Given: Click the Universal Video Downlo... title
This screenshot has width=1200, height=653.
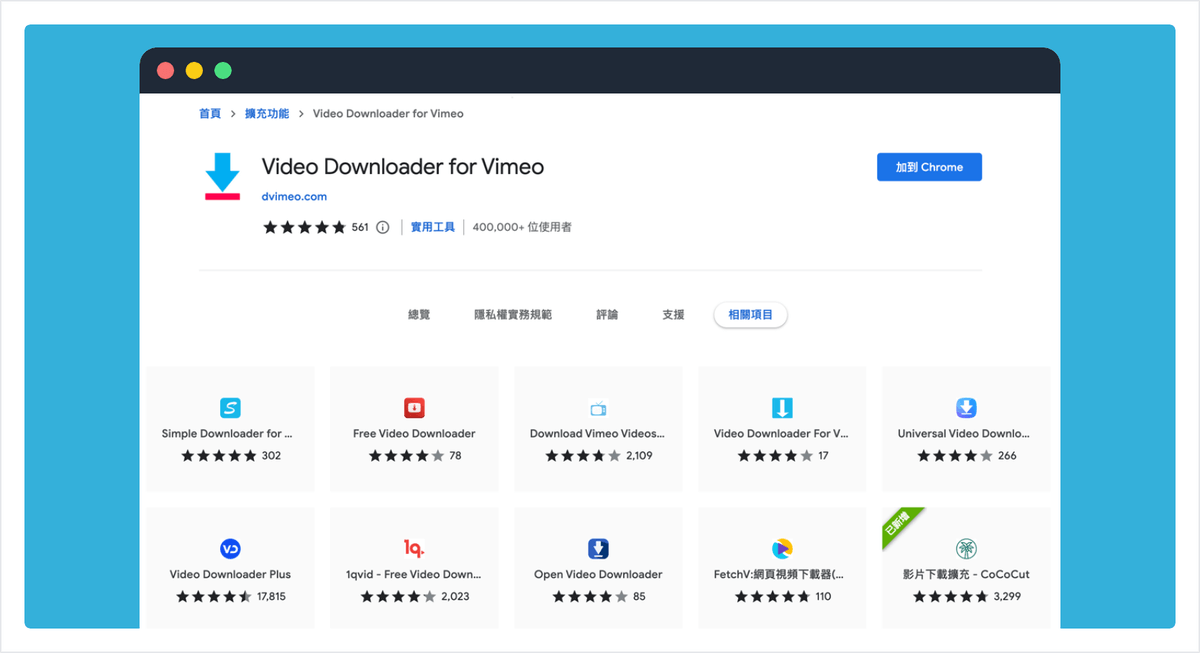Looking at the screenshot, I should tap(964, 434).
